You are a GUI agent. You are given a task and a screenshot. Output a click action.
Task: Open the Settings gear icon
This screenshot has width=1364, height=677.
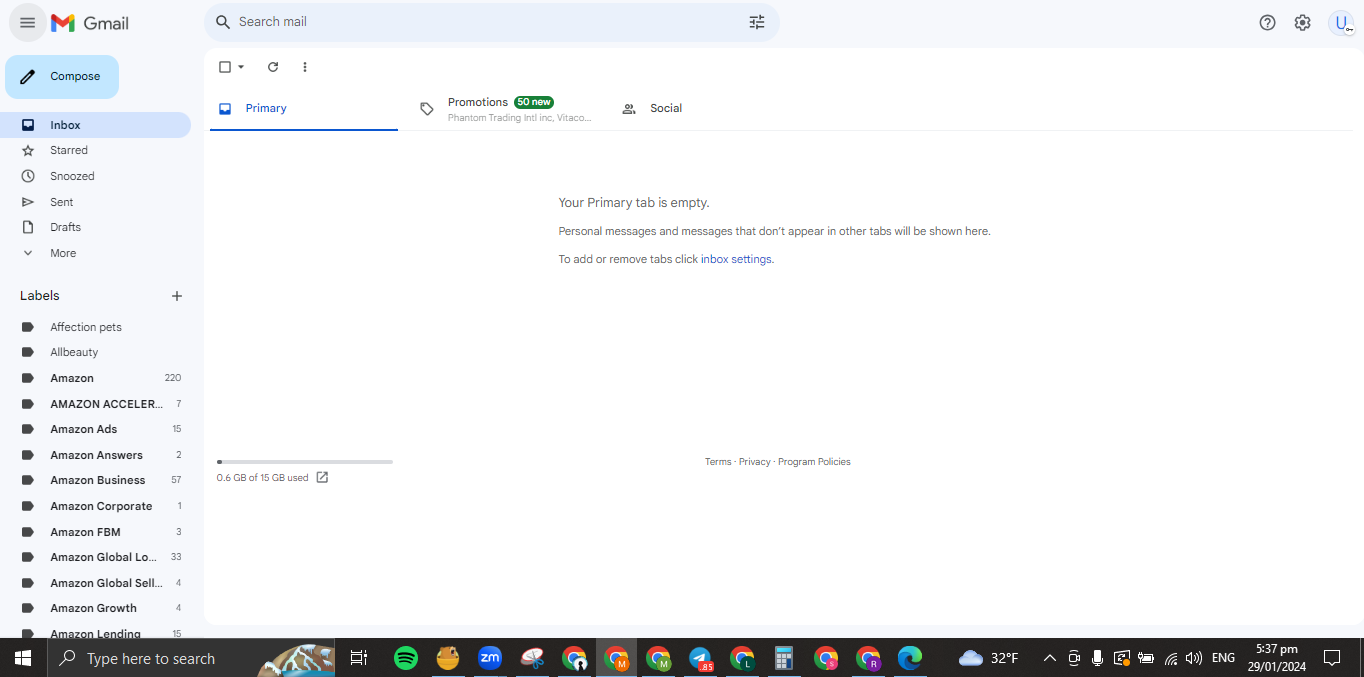coord(1302,23)
